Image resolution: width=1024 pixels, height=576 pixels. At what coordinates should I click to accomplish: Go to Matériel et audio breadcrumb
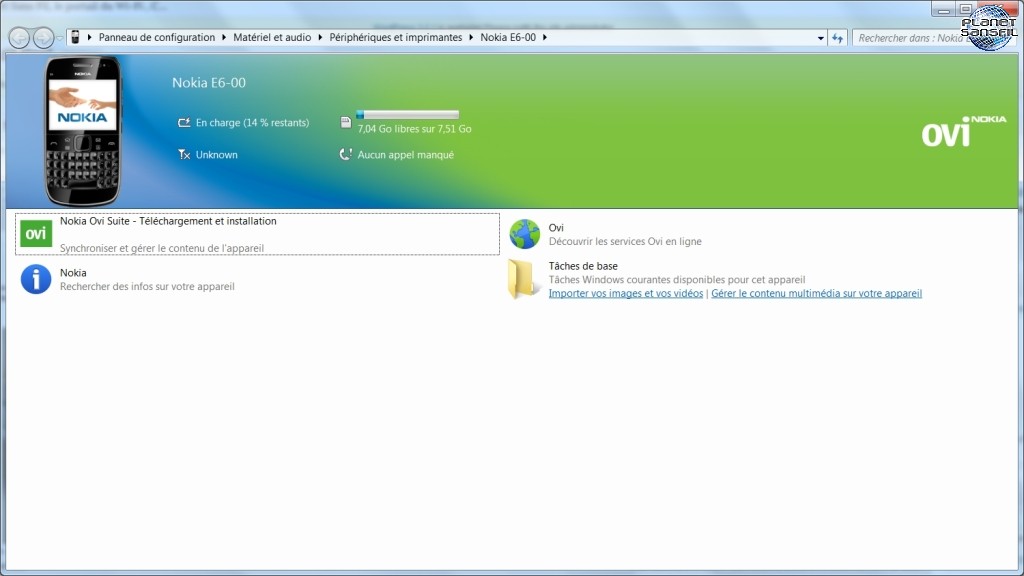pos(272,37)
